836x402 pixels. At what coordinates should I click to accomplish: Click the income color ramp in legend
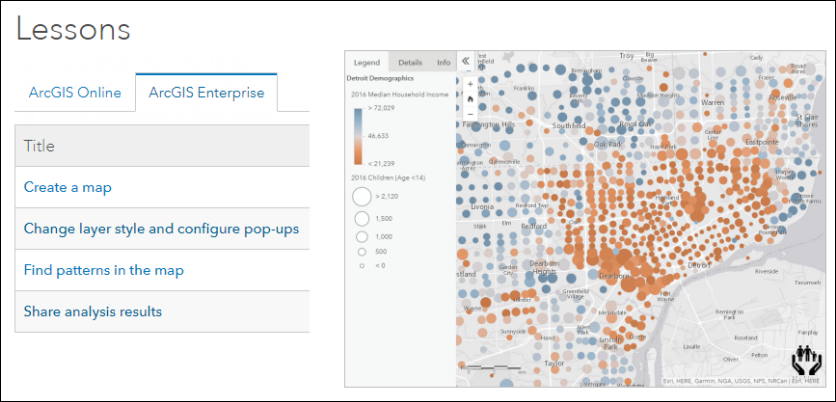(358, 135)
